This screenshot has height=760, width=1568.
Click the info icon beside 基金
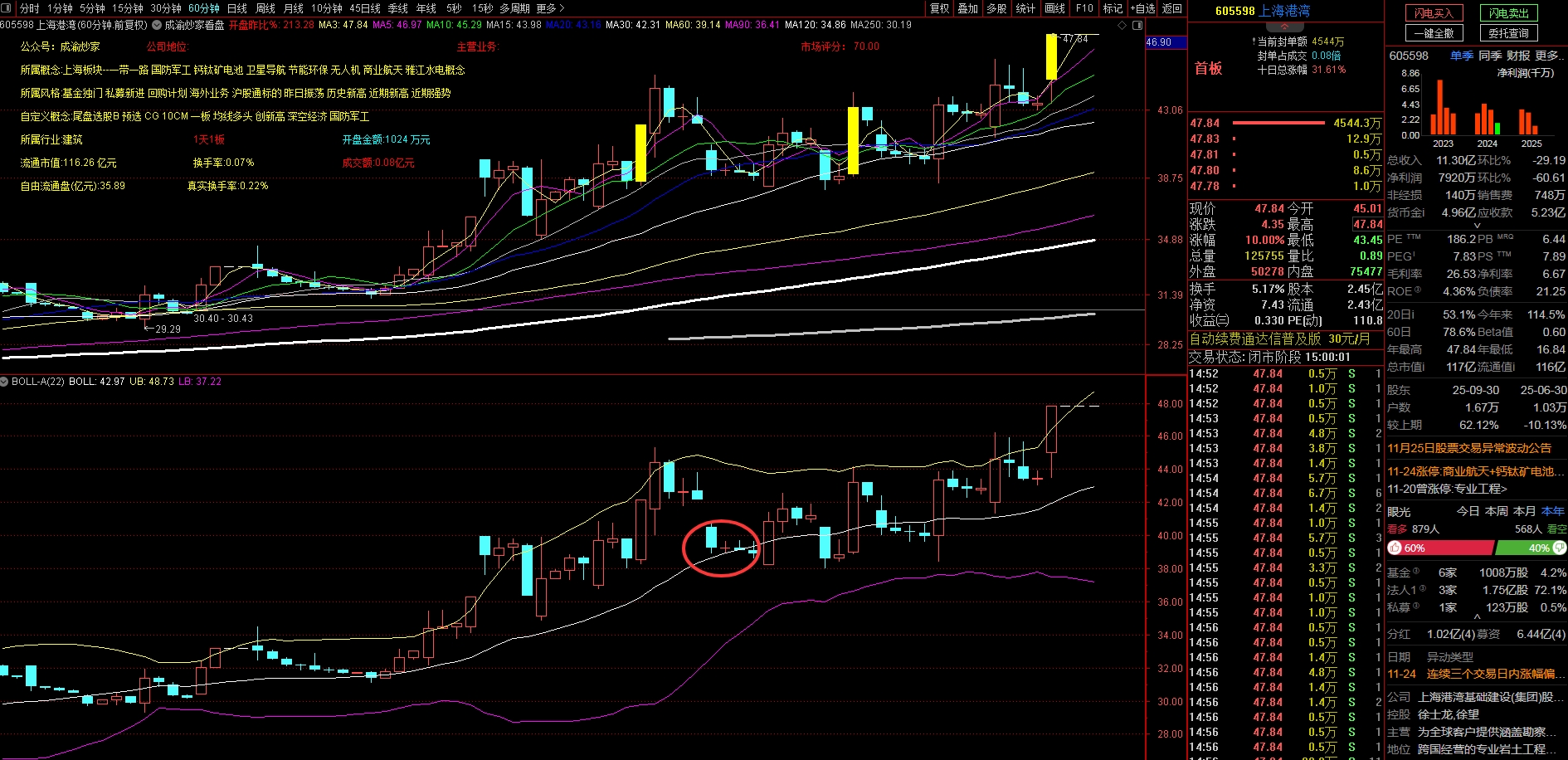tap(1415, 572)
